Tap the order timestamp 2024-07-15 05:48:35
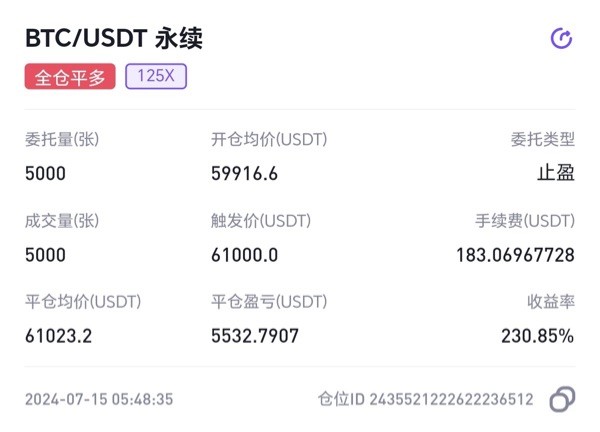The width and height of the screenshot is (600, 432). pyautogui.click(x=99, y=399)
